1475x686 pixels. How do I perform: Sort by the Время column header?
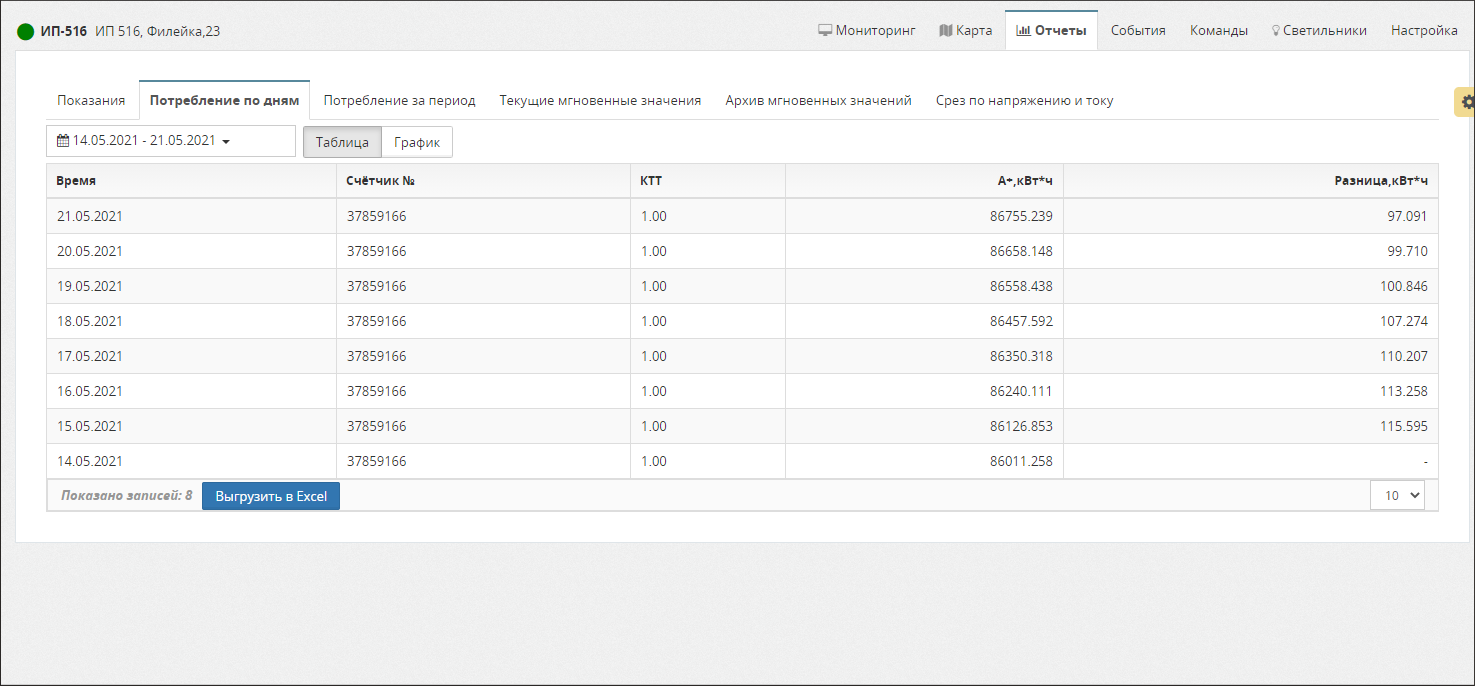77,181
